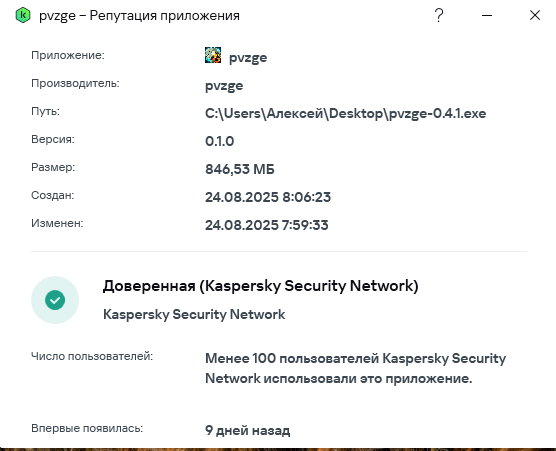Click the Kaspersky logo icon in title bar
556x451 pixels.
[23, 15]
